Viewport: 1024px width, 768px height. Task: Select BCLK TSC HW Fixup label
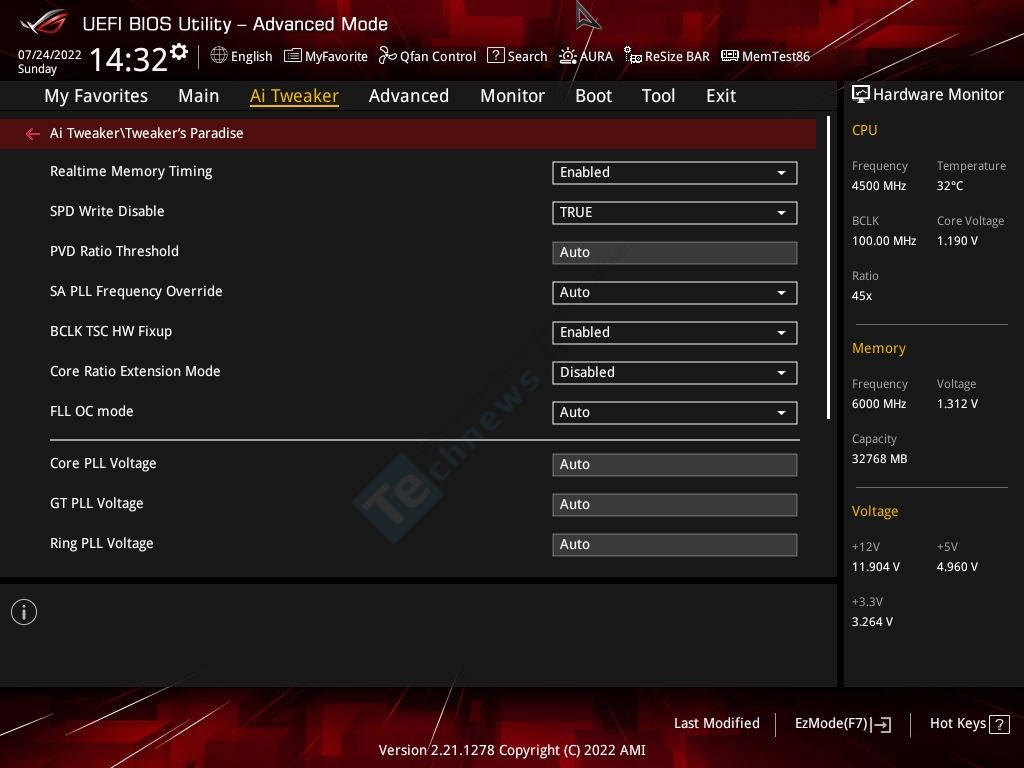[x=111, y=331]
